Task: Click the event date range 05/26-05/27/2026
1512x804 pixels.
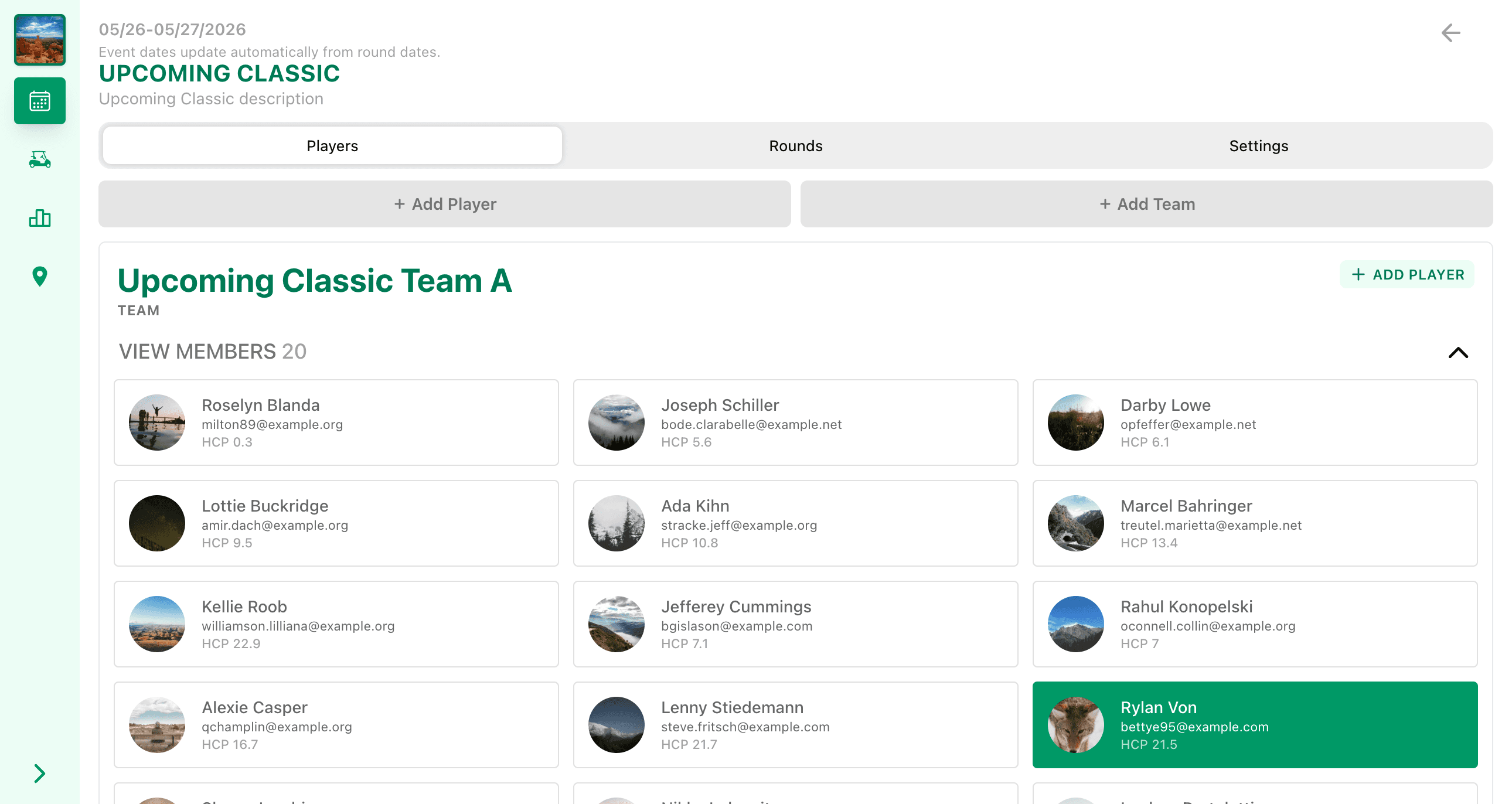Action: pos(172,29)
